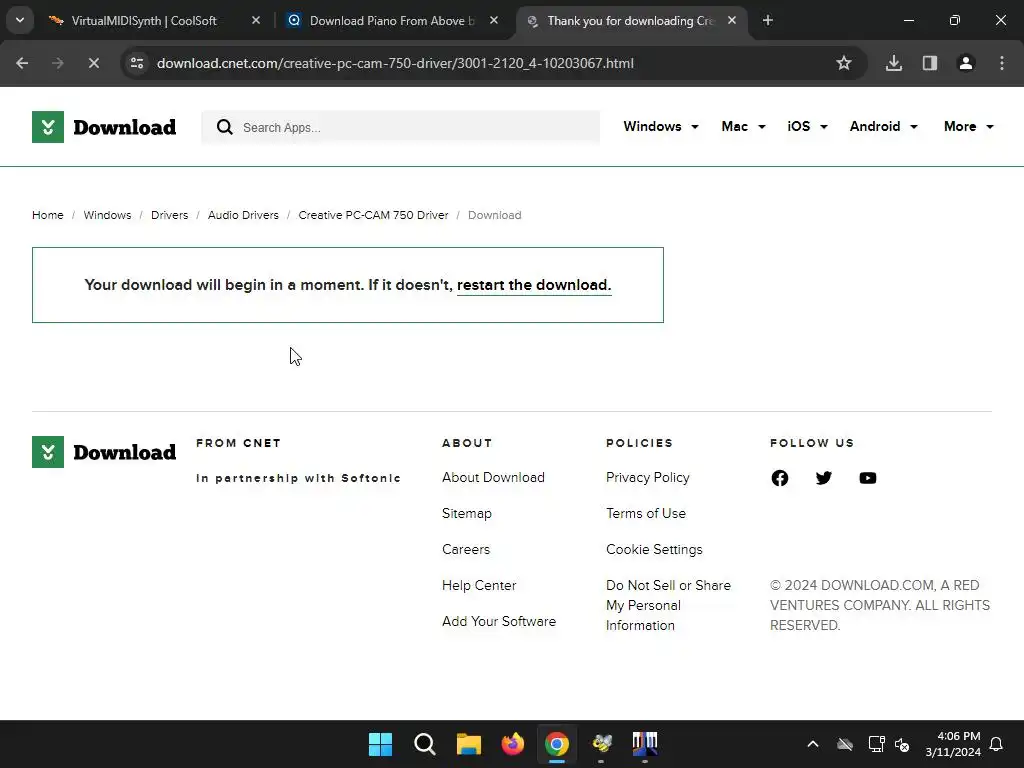Open Creative PC-CAM 750 Driver breadcrumb
The image size is (1024, 768).
pyautogui.click(x=373, y=215)
